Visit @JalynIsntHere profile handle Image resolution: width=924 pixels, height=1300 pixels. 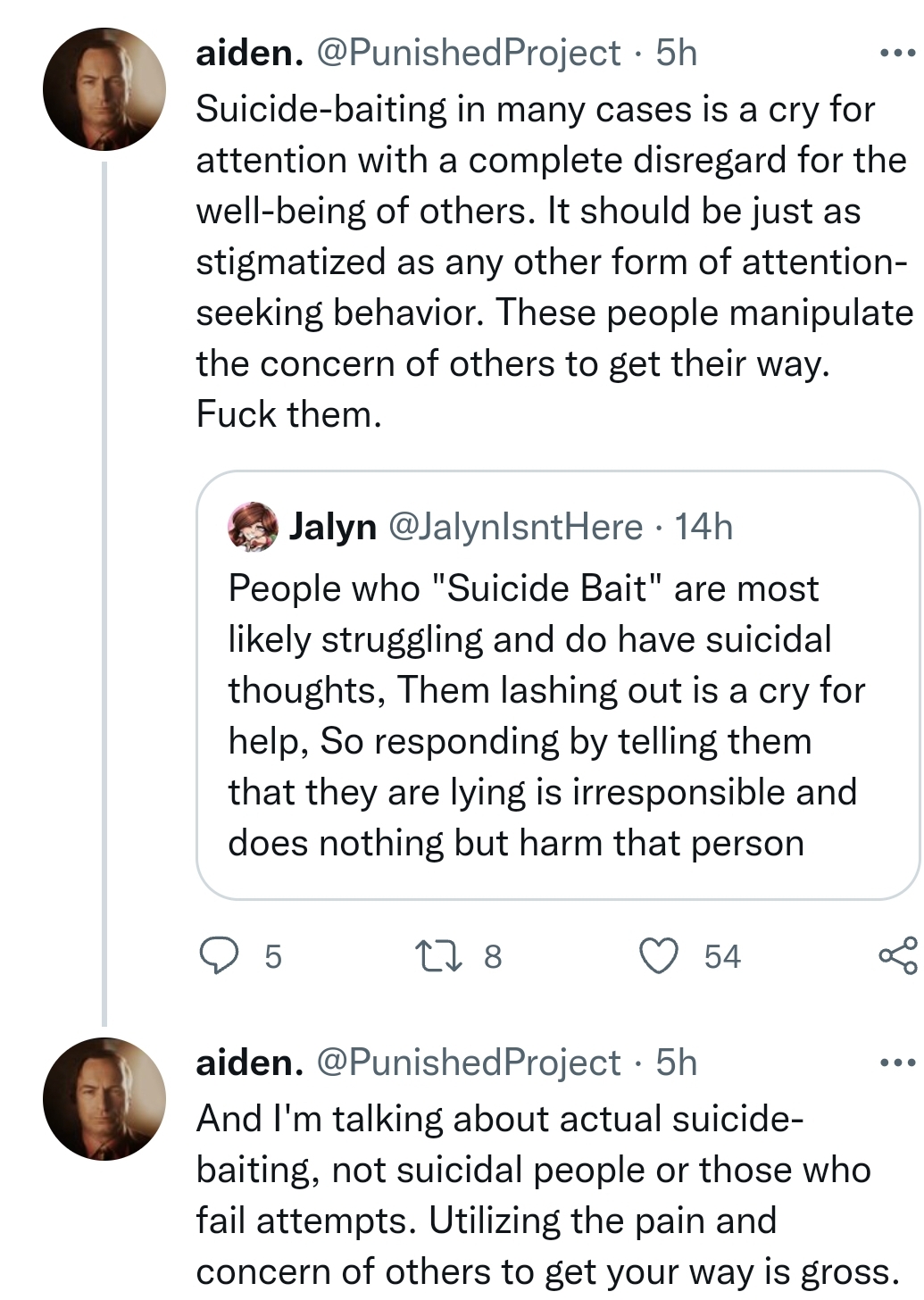515,527
